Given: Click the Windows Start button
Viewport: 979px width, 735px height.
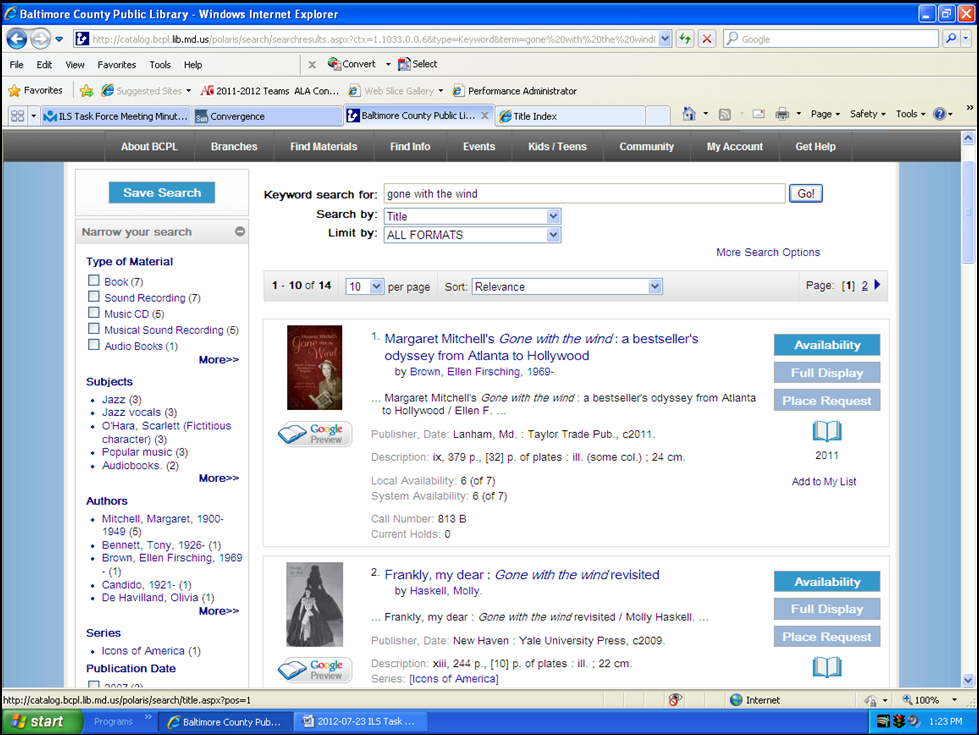Looking at the screenshot, I should coord(42,721).
